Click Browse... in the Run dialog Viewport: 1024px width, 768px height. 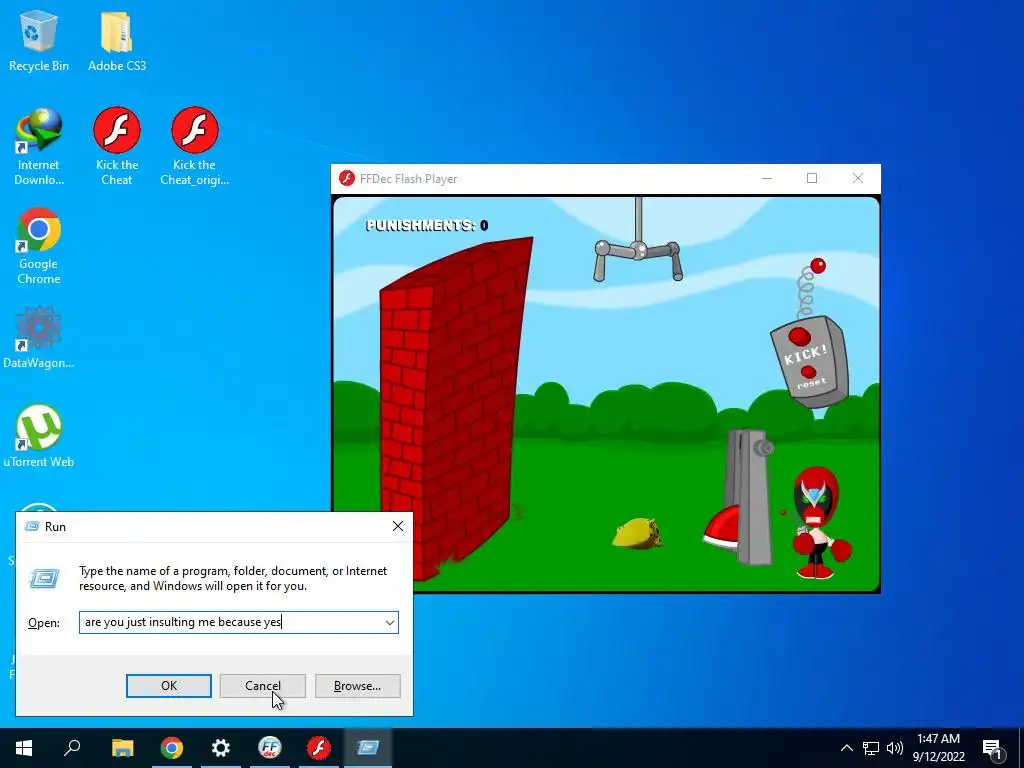[x=357, y=686]
